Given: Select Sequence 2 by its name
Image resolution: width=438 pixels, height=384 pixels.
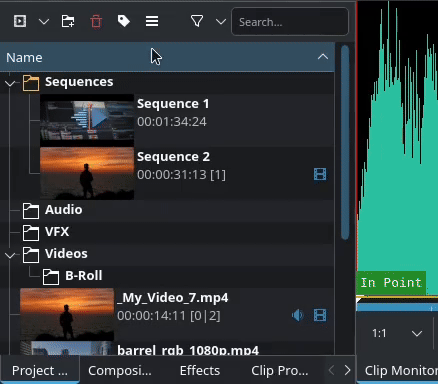Looking at the screenshot, I should (173, 157).
